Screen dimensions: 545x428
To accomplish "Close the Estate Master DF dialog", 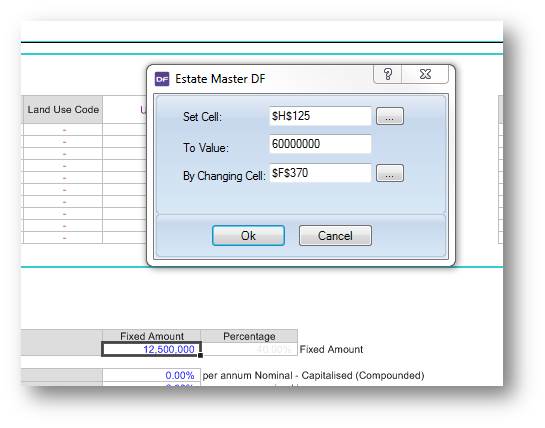I will [425, 74].
